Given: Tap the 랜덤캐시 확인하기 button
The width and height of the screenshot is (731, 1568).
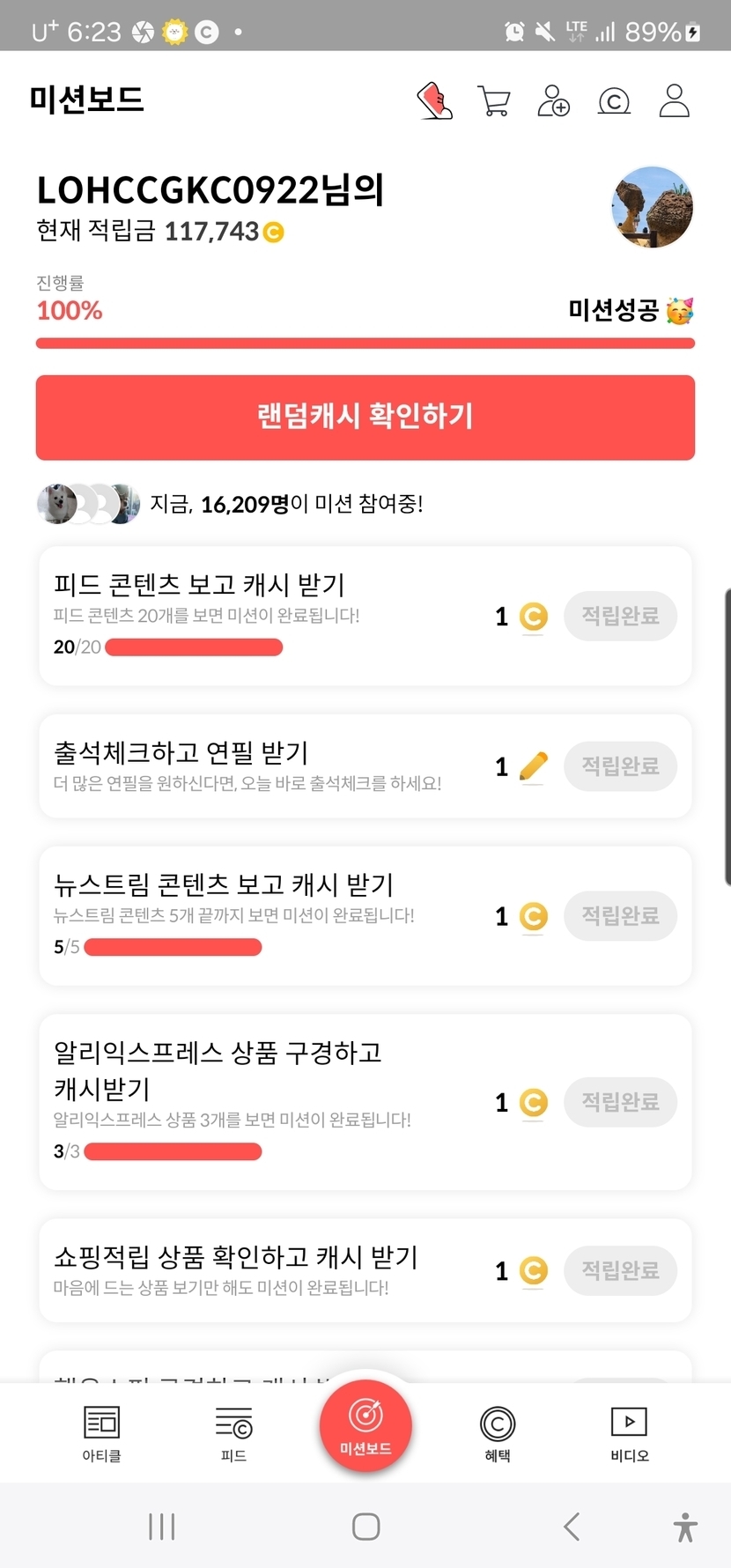Looking at the screenshot, I should coord(365,417).
